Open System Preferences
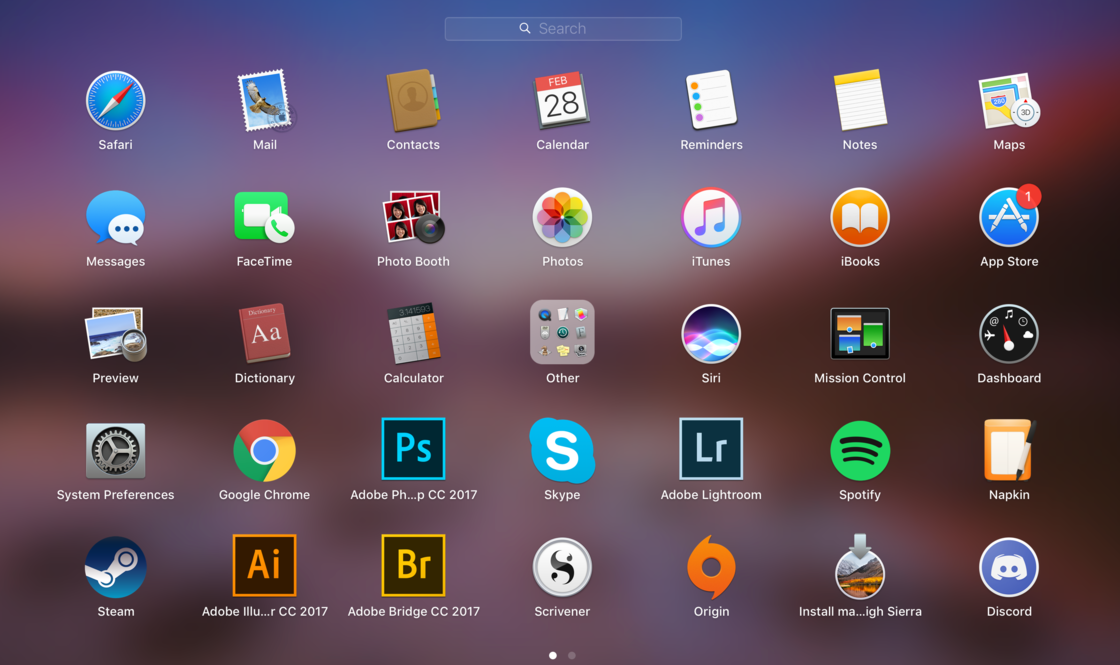 point(115,451)
